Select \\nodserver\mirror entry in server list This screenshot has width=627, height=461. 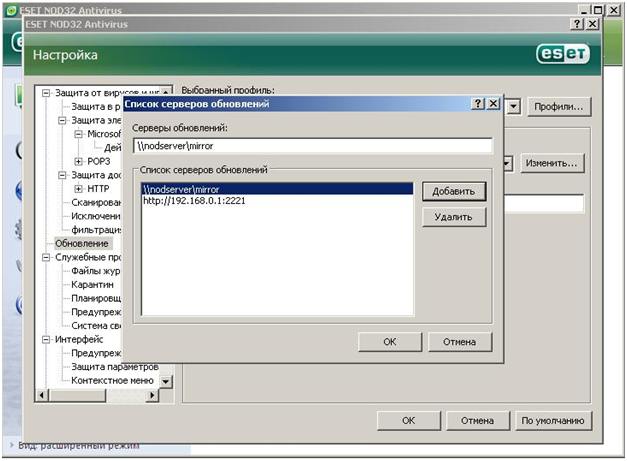pos(277,189)
